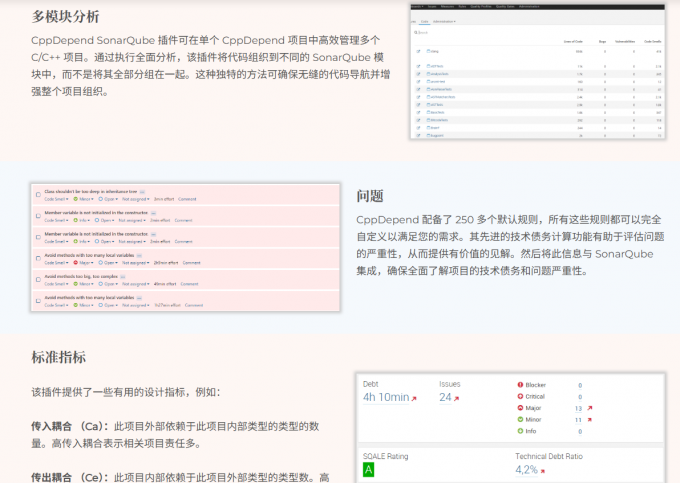Open the multi-module analysis screenshot thumbnail
Screen dimensions: 680x483
click(x=538, y=72)
